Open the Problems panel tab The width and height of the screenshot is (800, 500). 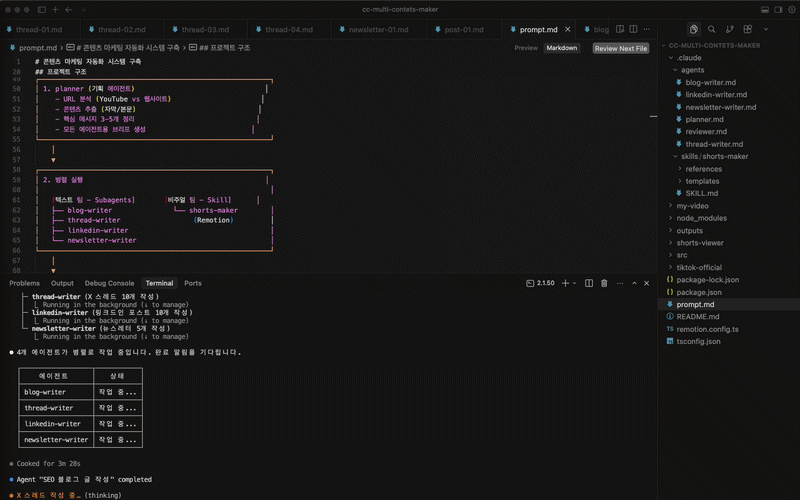pos(24,283)
